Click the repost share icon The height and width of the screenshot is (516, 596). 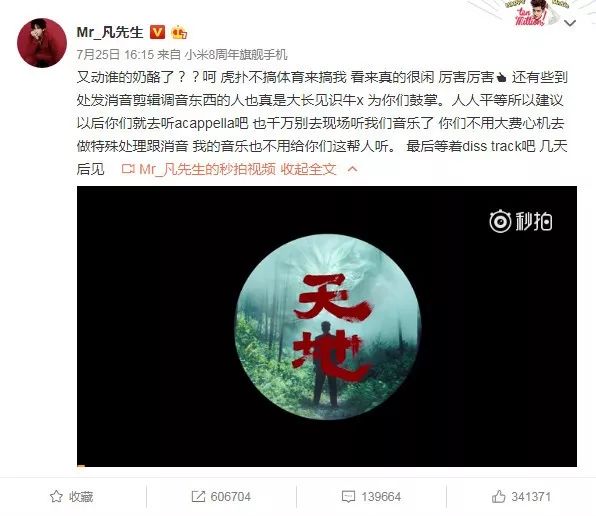pos(198,497)
